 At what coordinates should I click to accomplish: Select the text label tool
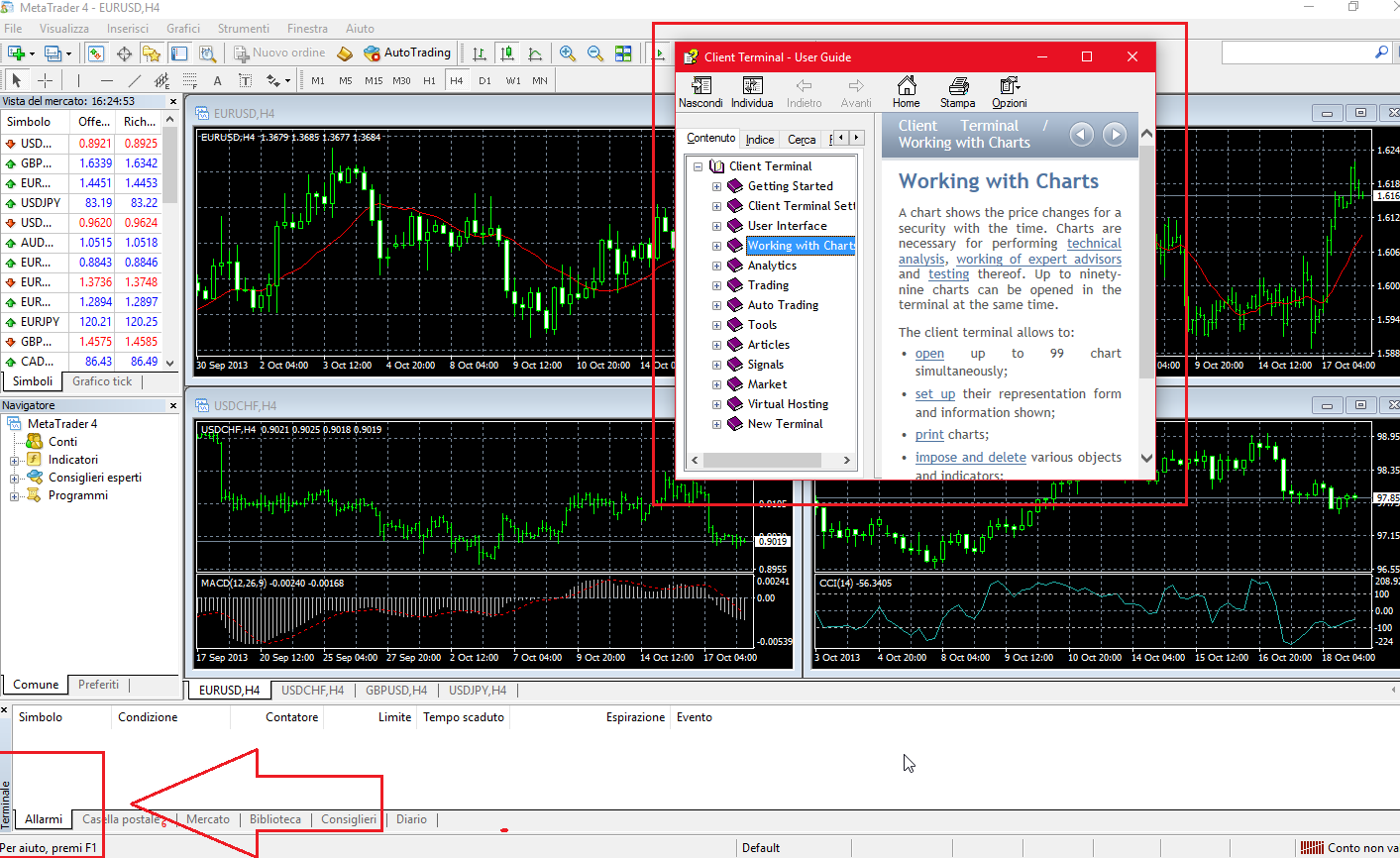pyautogui.click(x=245, y=80)
